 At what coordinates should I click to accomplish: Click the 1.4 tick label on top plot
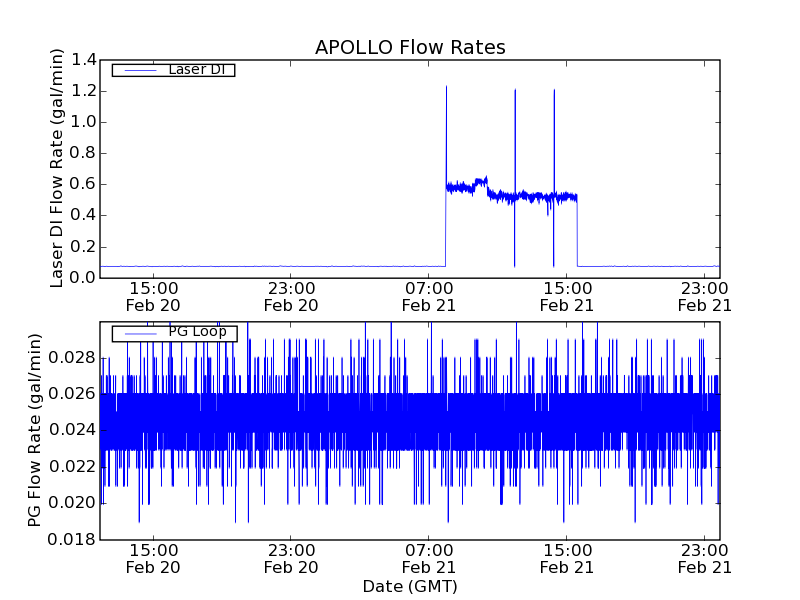(x=84, y=60)
